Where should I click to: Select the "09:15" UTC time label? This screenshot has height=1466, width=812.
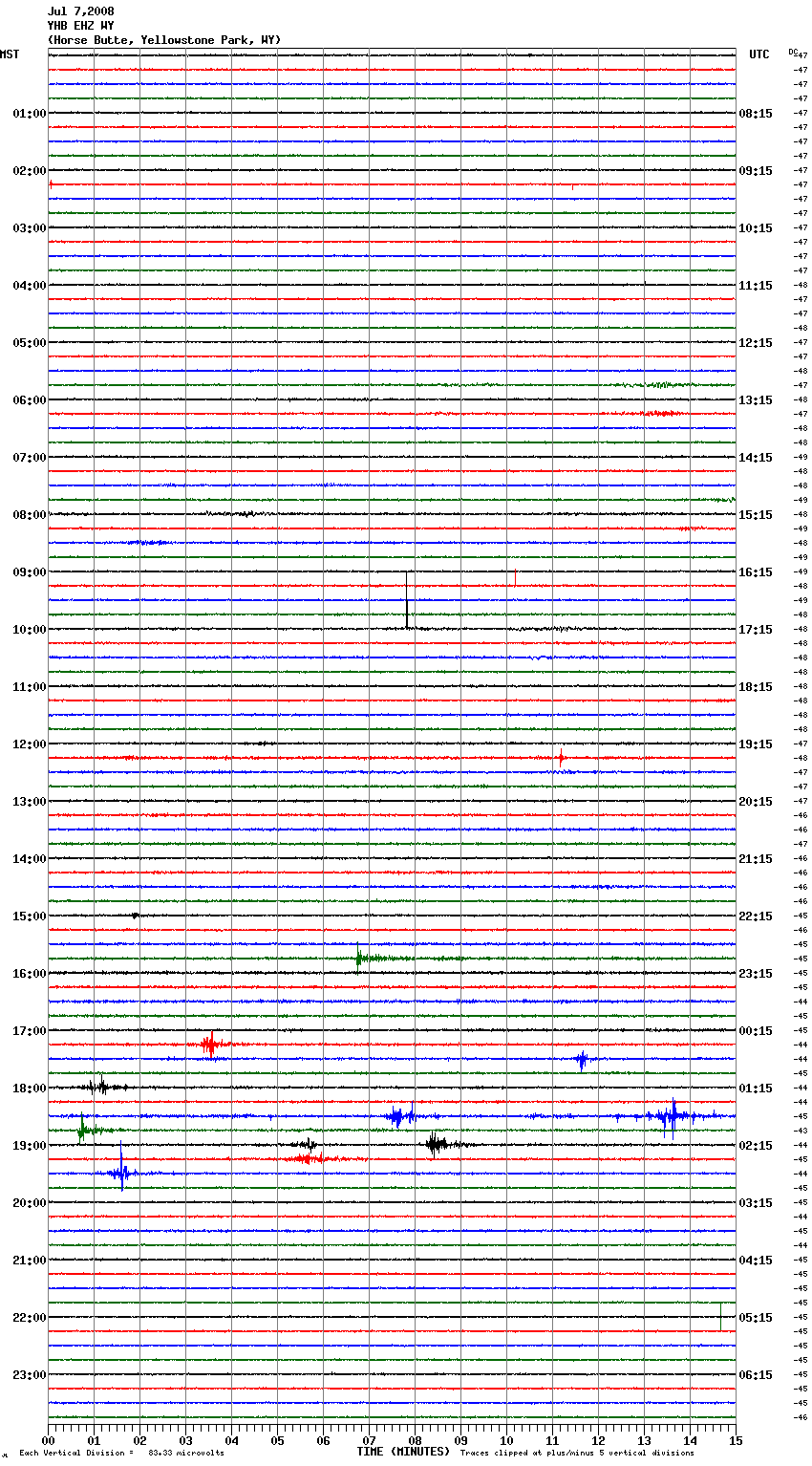click(756, 171)
